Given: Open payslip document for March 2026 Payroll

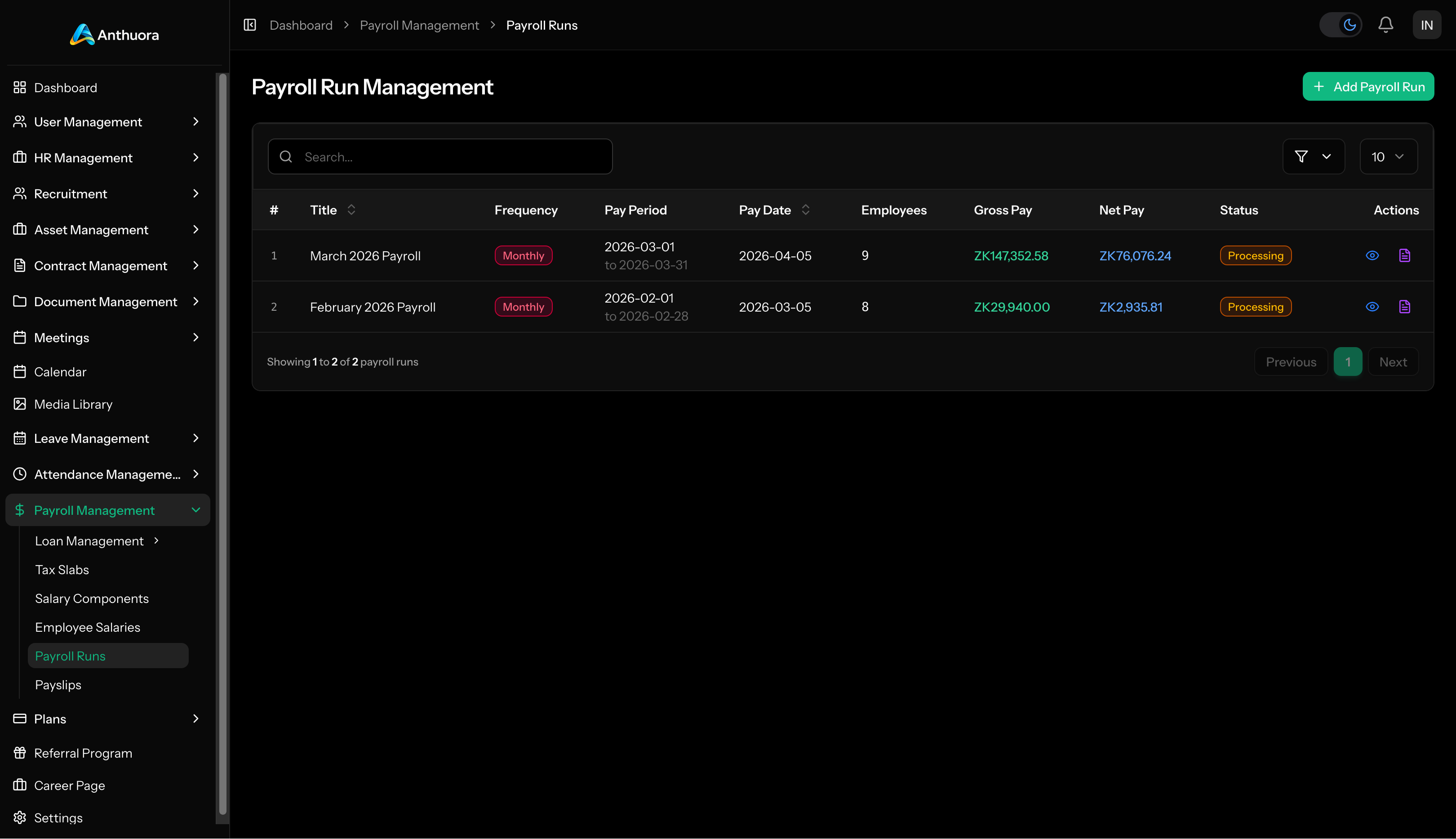Looking at the screenshot, I should click(1404, 255).
